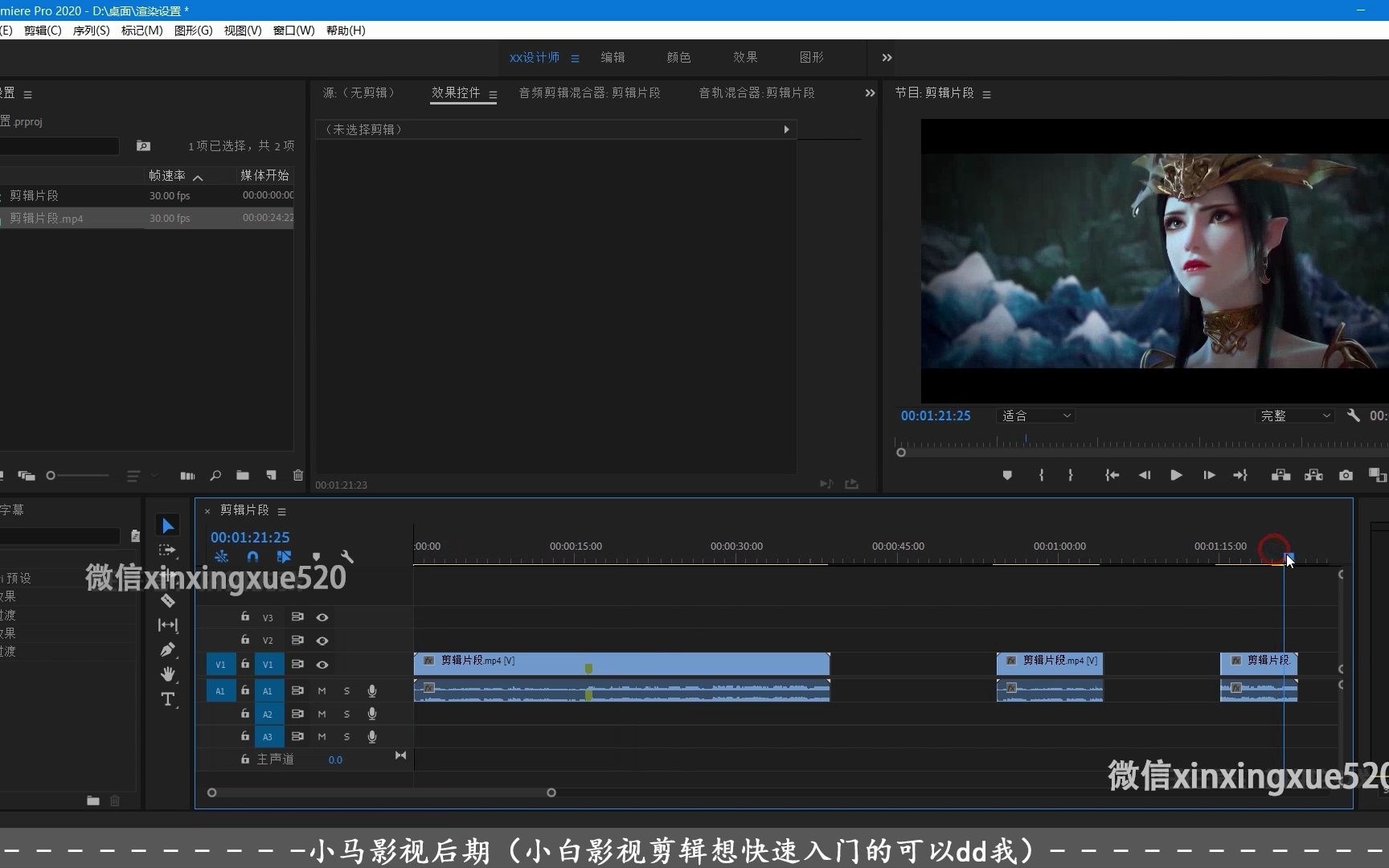
Task: Switch to the 编辑 workspace
Action: pos(613,57)
